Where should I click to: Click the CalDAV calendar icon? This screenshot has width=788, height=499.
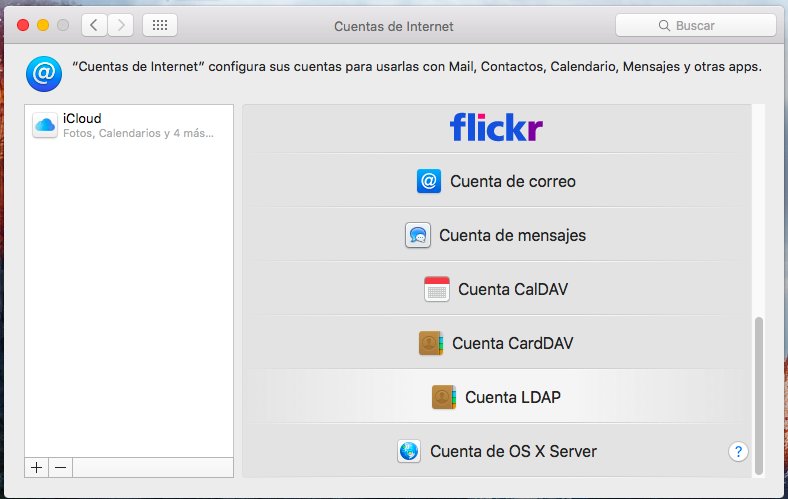[437, 289]
